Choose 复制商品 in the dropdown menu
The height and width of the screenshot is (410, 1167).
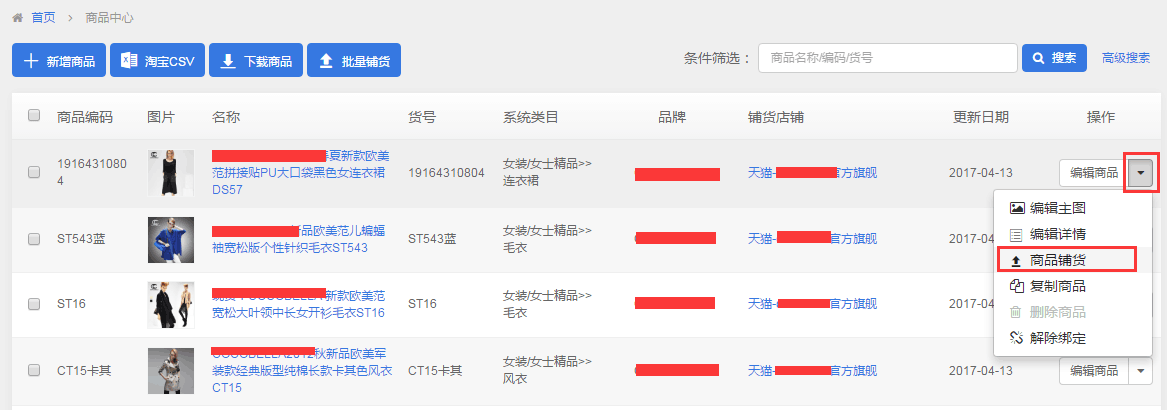1057,286
